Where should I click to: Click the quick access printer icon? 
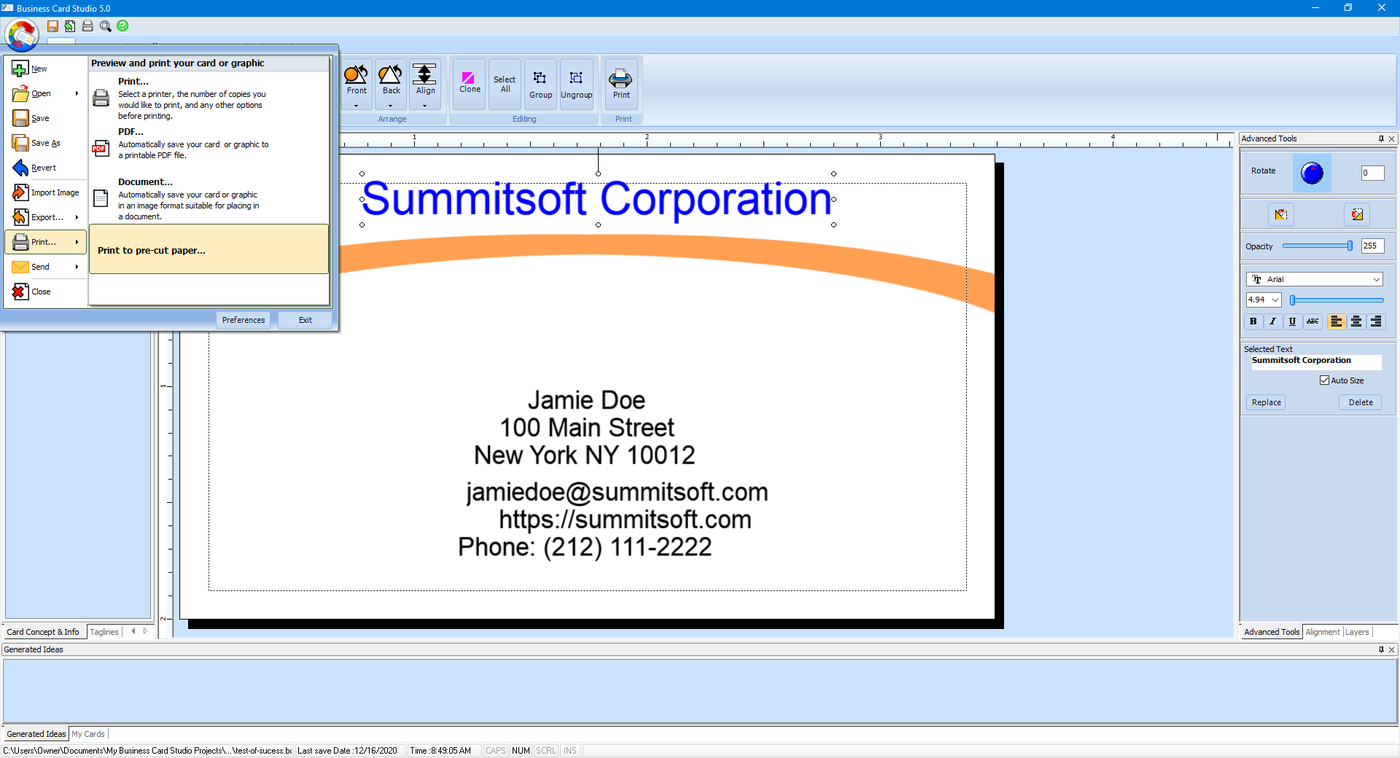(x=87, y=26)
